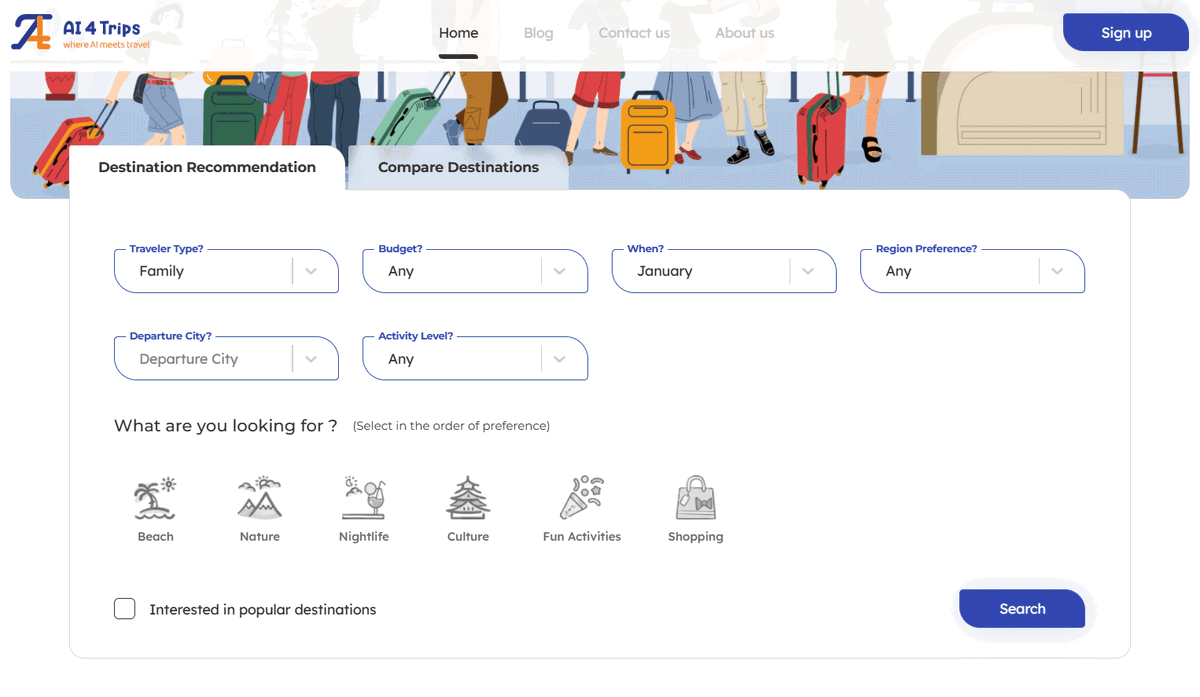Go to Contact us page
This screenshot has height=697, width=1200.
tap(634, 33)
